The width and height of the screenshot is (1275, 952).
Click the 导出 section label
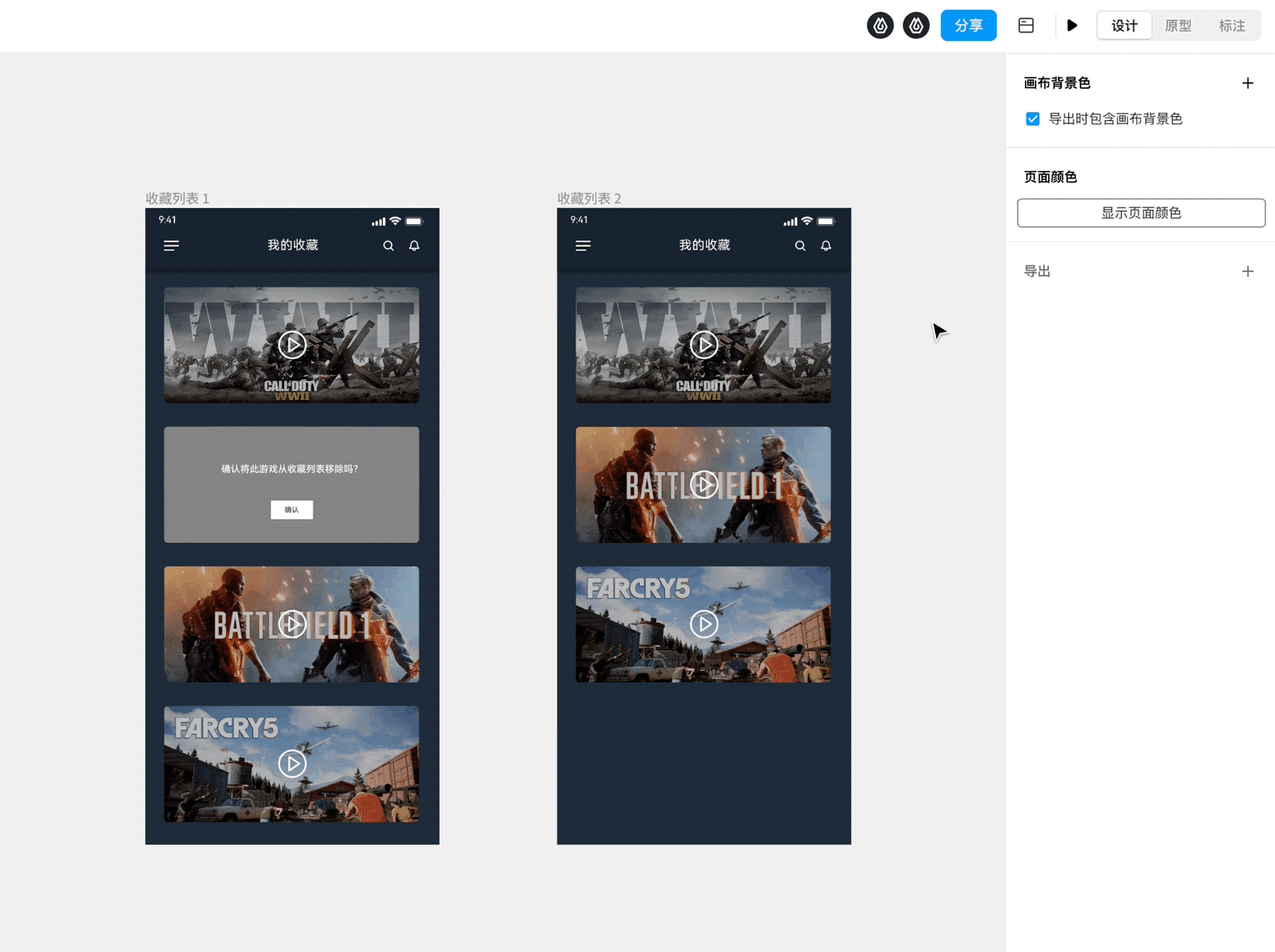pyautogui.click(x=1037, y=271)
